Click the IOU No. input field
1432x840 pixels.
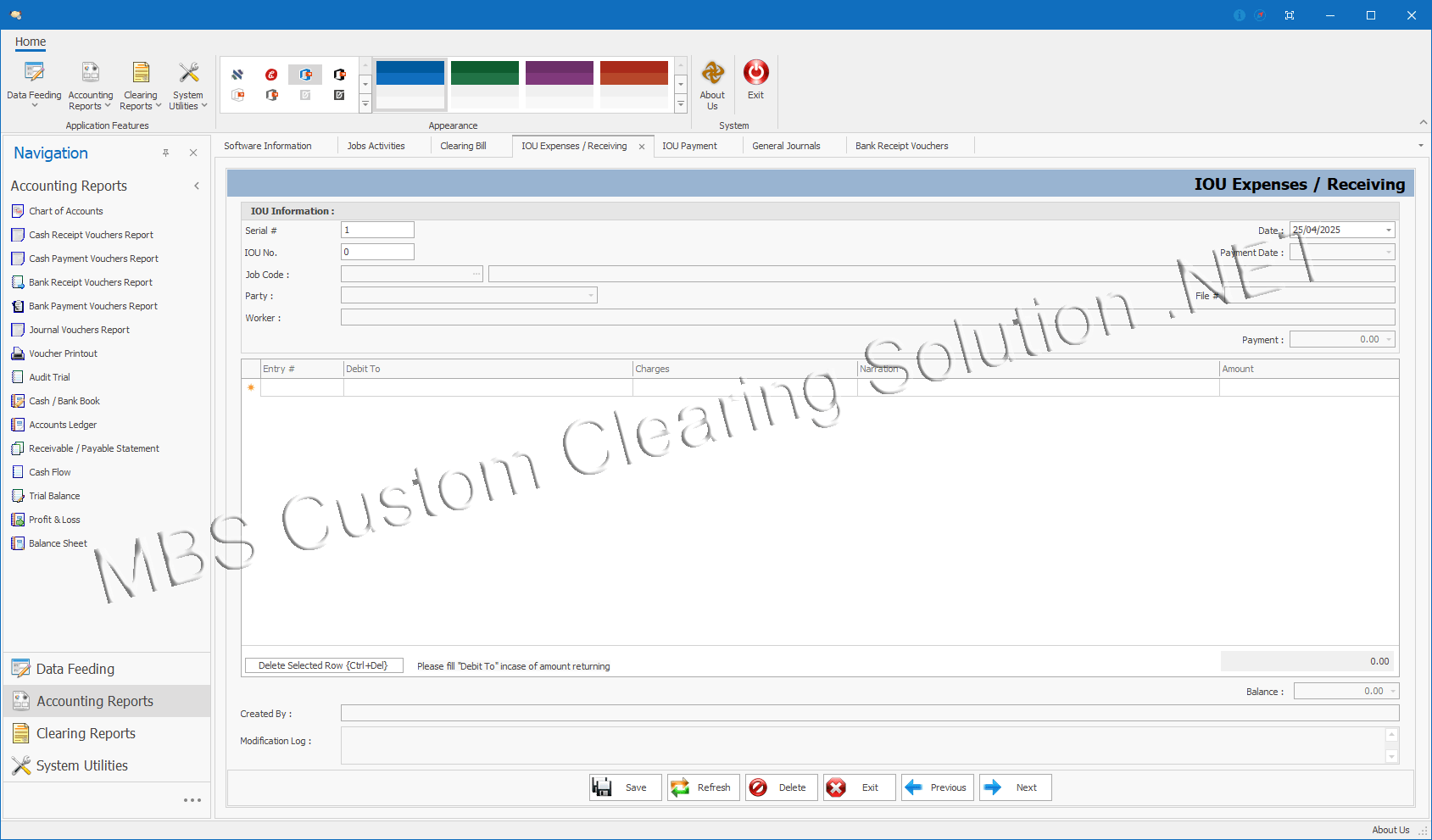[377, 252]
